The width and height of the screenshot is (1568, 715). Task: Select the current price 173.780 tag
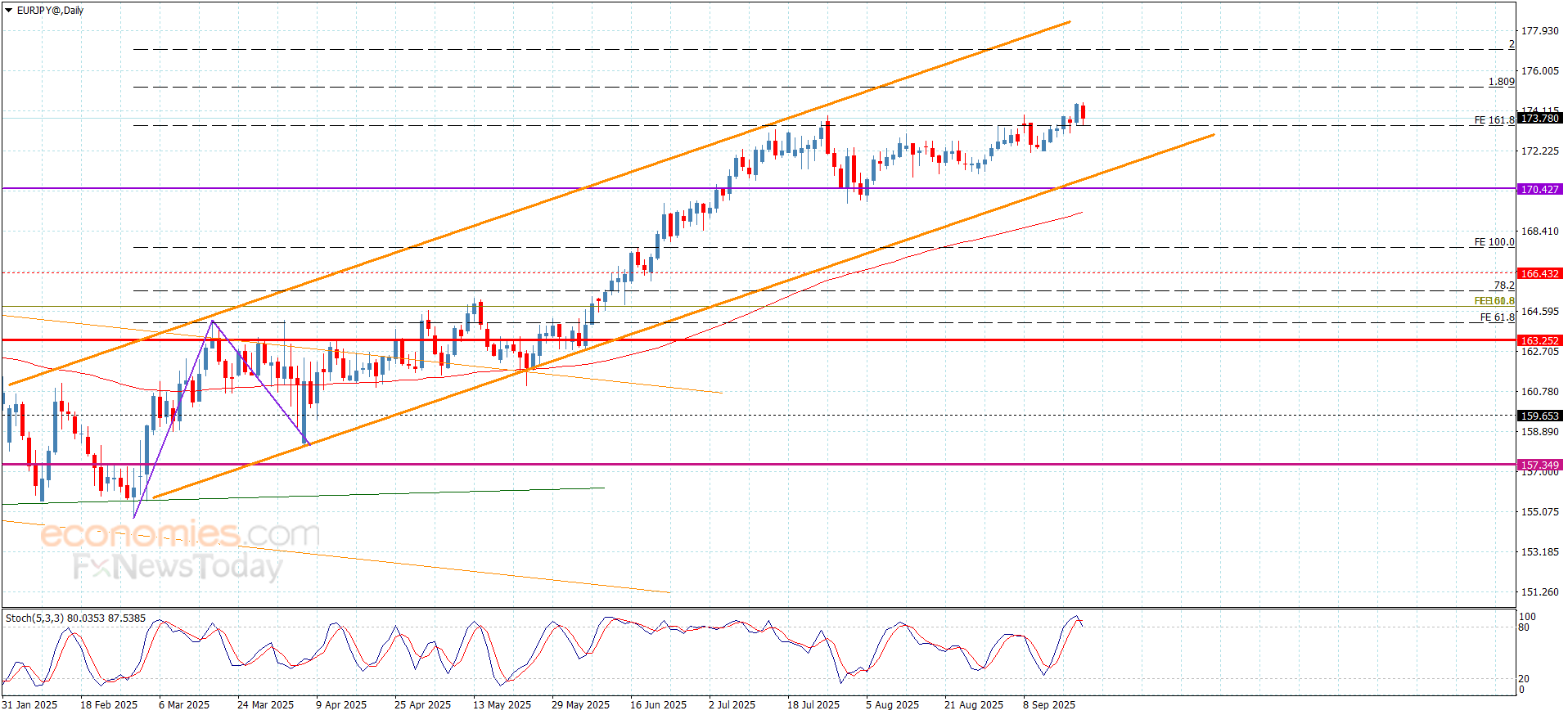pyautogui.click(x=1539, y=119)
